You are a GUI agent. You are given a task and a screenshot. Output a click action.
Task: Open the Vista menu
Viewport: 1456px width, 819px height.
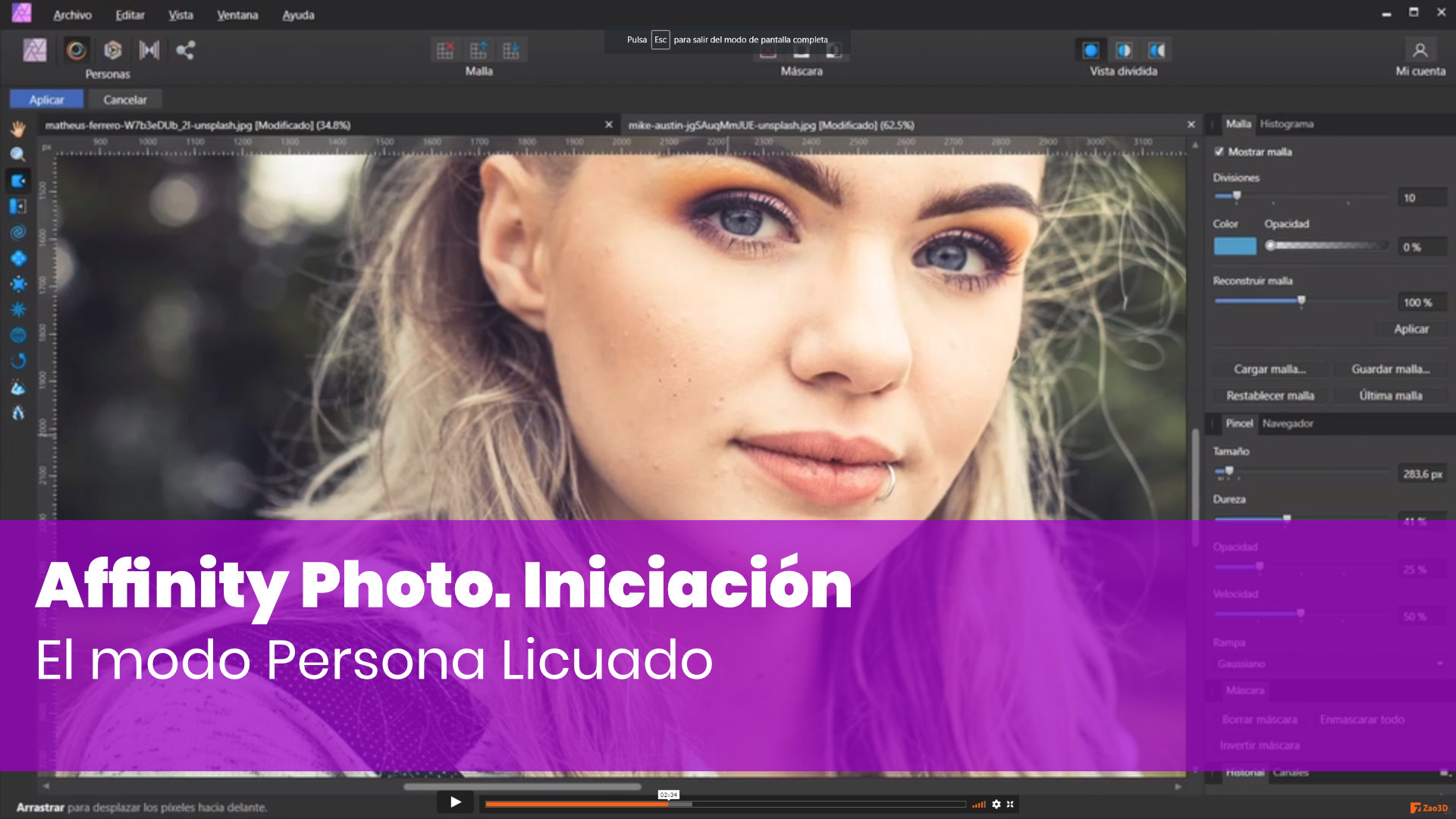pyautogui.click(x=180, y=15)
